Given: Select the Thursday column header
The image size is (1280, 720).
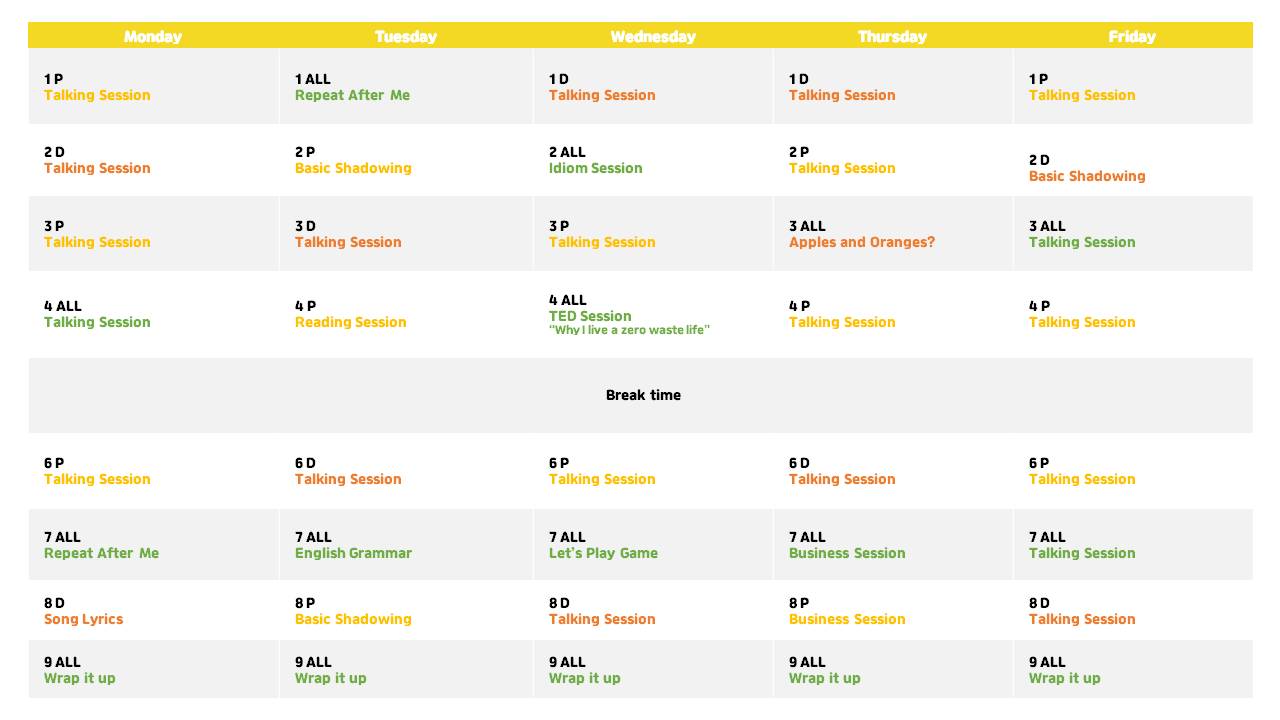Looking at the screenshot, I should 892,36.
